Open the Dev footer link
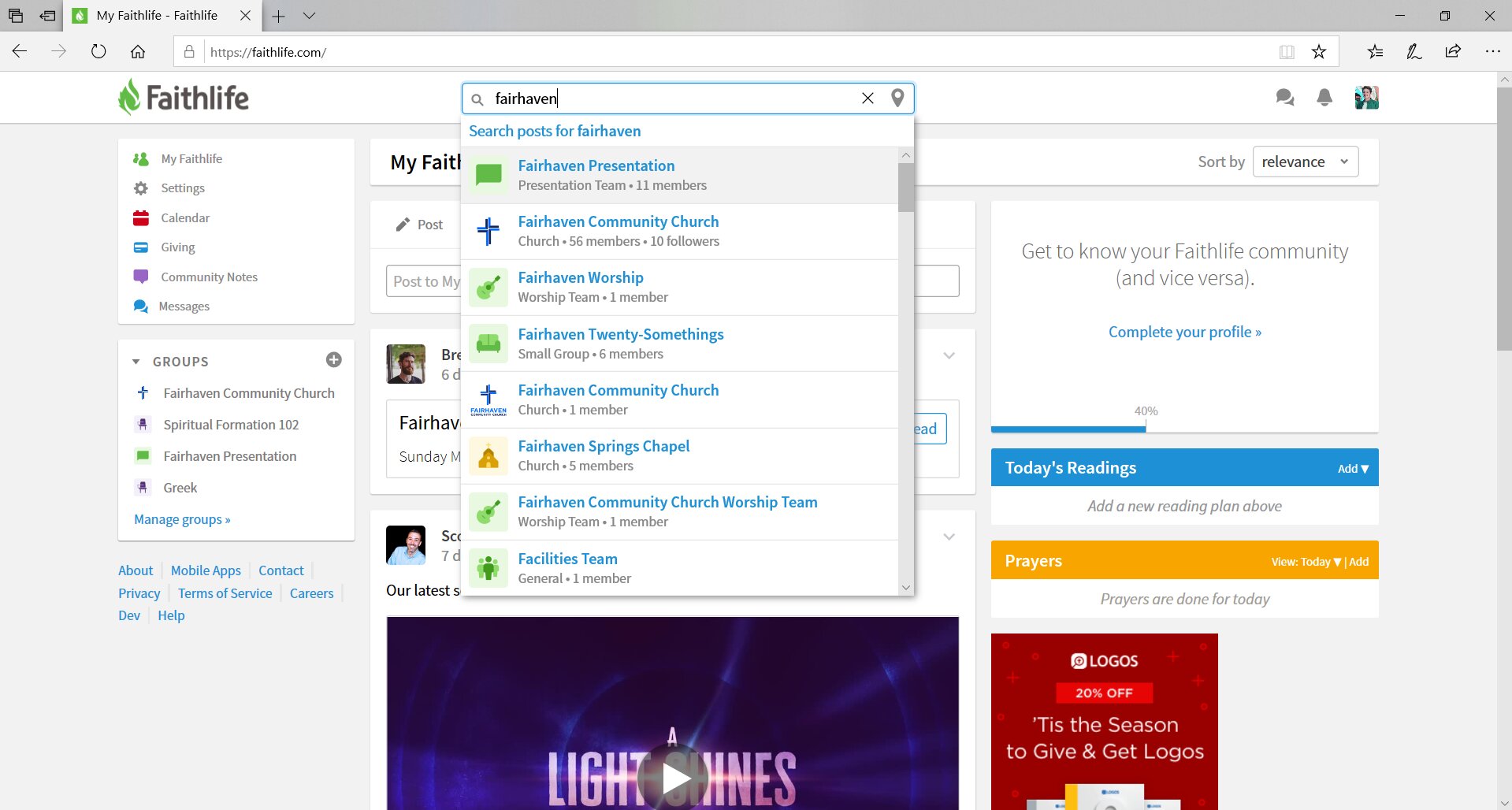This screenshot has width=1512, height=810. 129,615
